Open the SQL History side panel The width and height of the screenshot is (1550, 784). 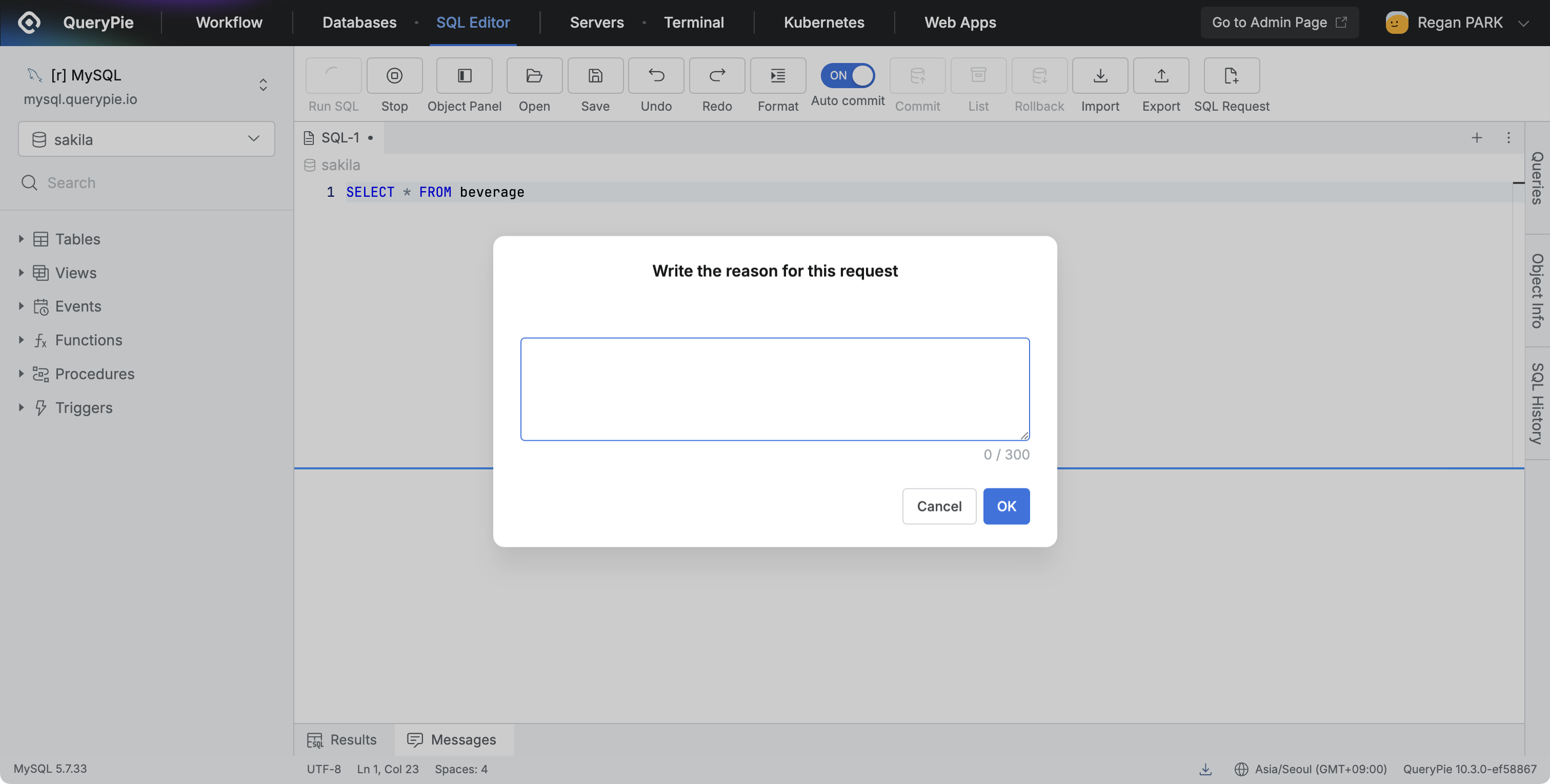pyautogui.click(x=1537, y=403)
